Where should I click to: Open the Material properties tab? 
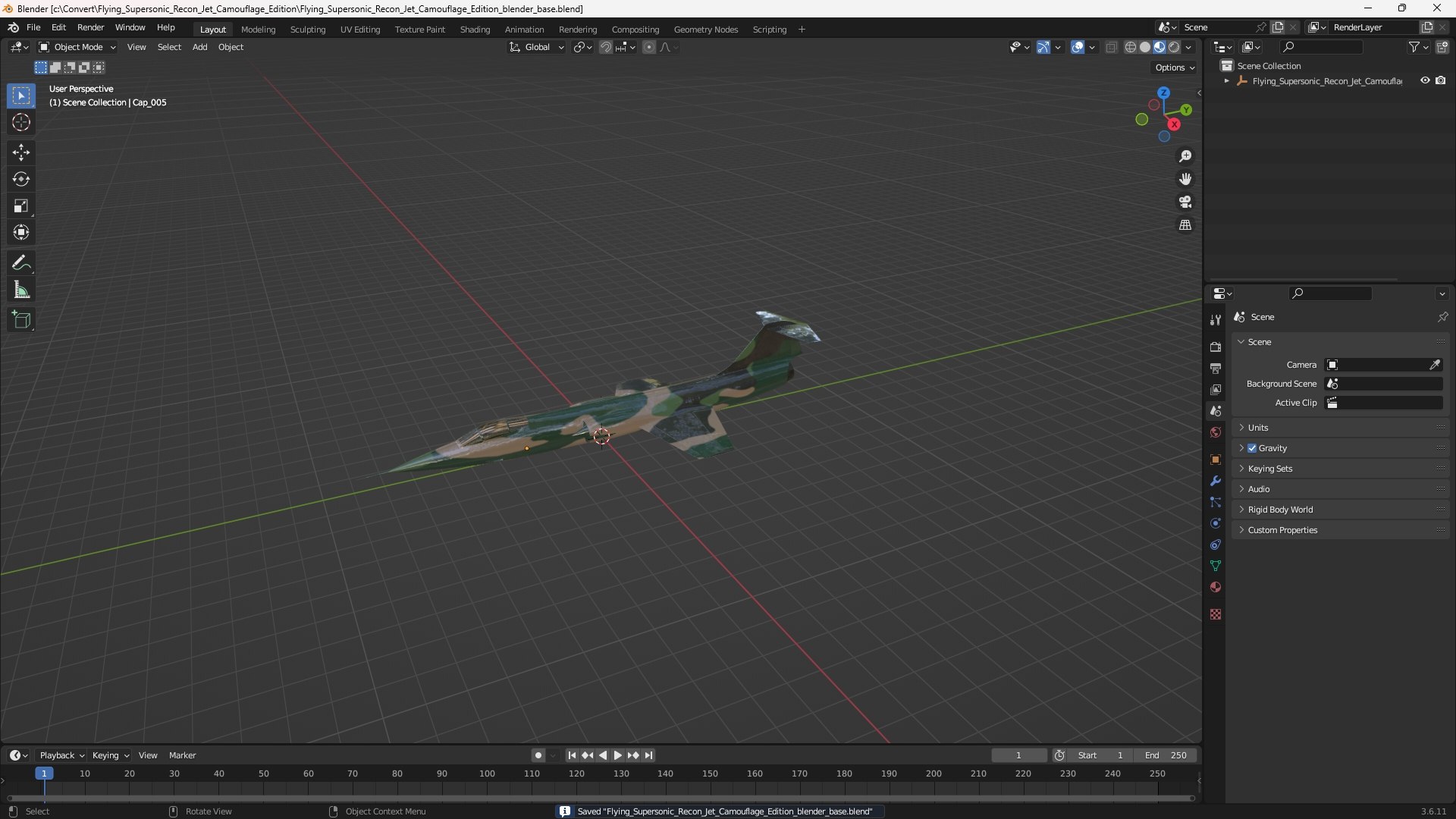pos(1216,587)
